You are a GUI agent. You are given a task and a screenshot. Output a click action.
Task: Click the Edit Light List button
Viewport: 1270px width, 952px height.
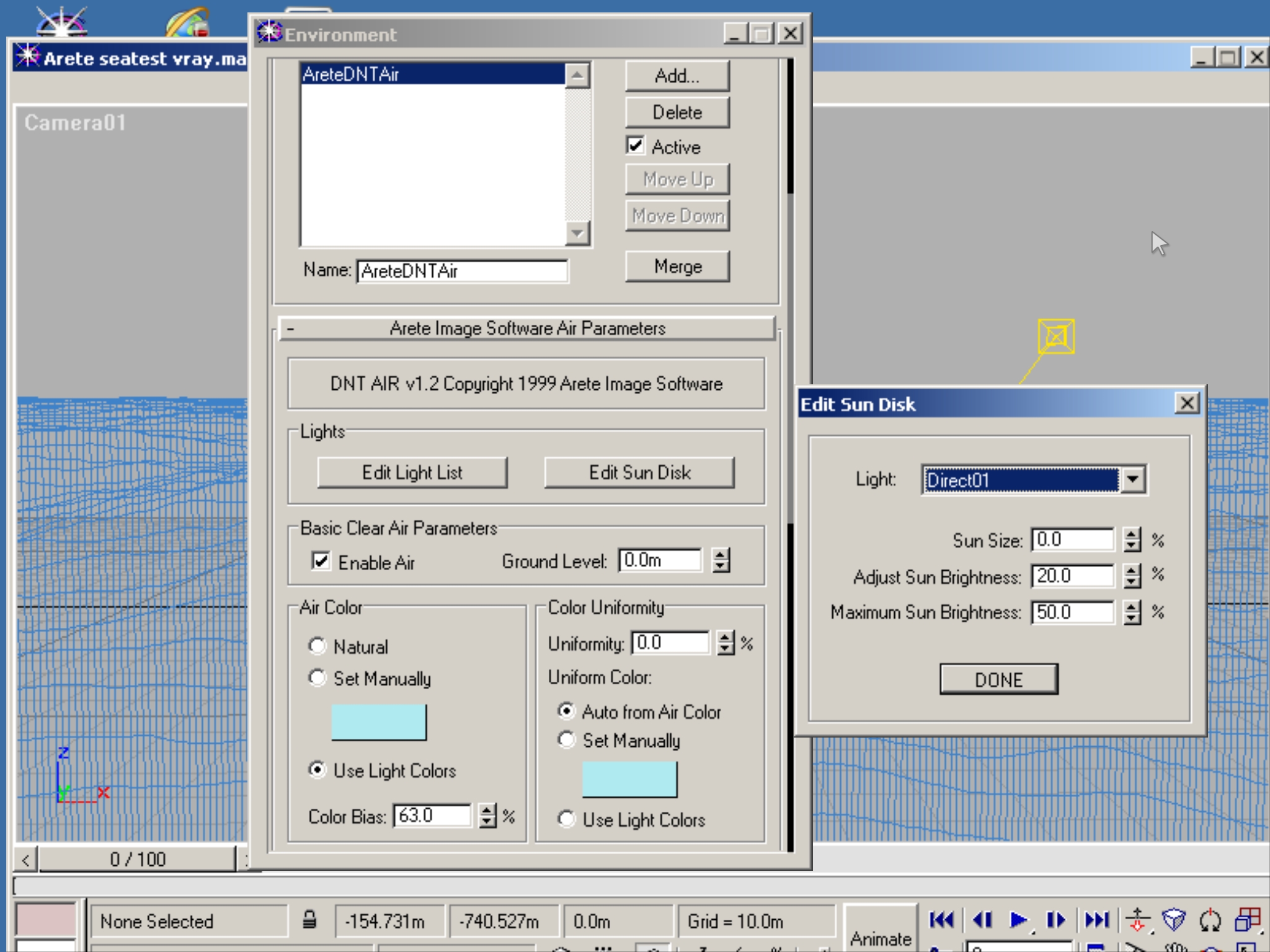click(412, 473)
